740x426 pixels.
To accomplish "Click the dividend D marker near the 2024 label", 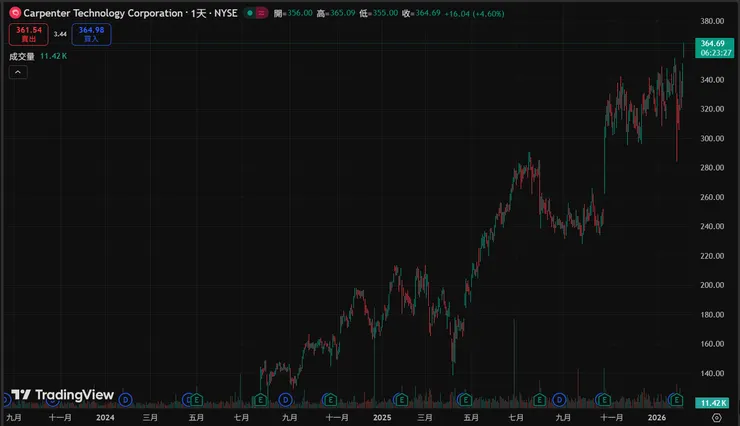I will click(x=125, y=400).
